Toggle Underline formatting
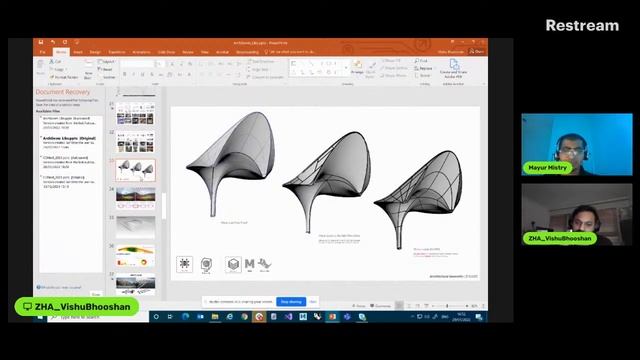This screenshot has width=640, height=360. 142,74
